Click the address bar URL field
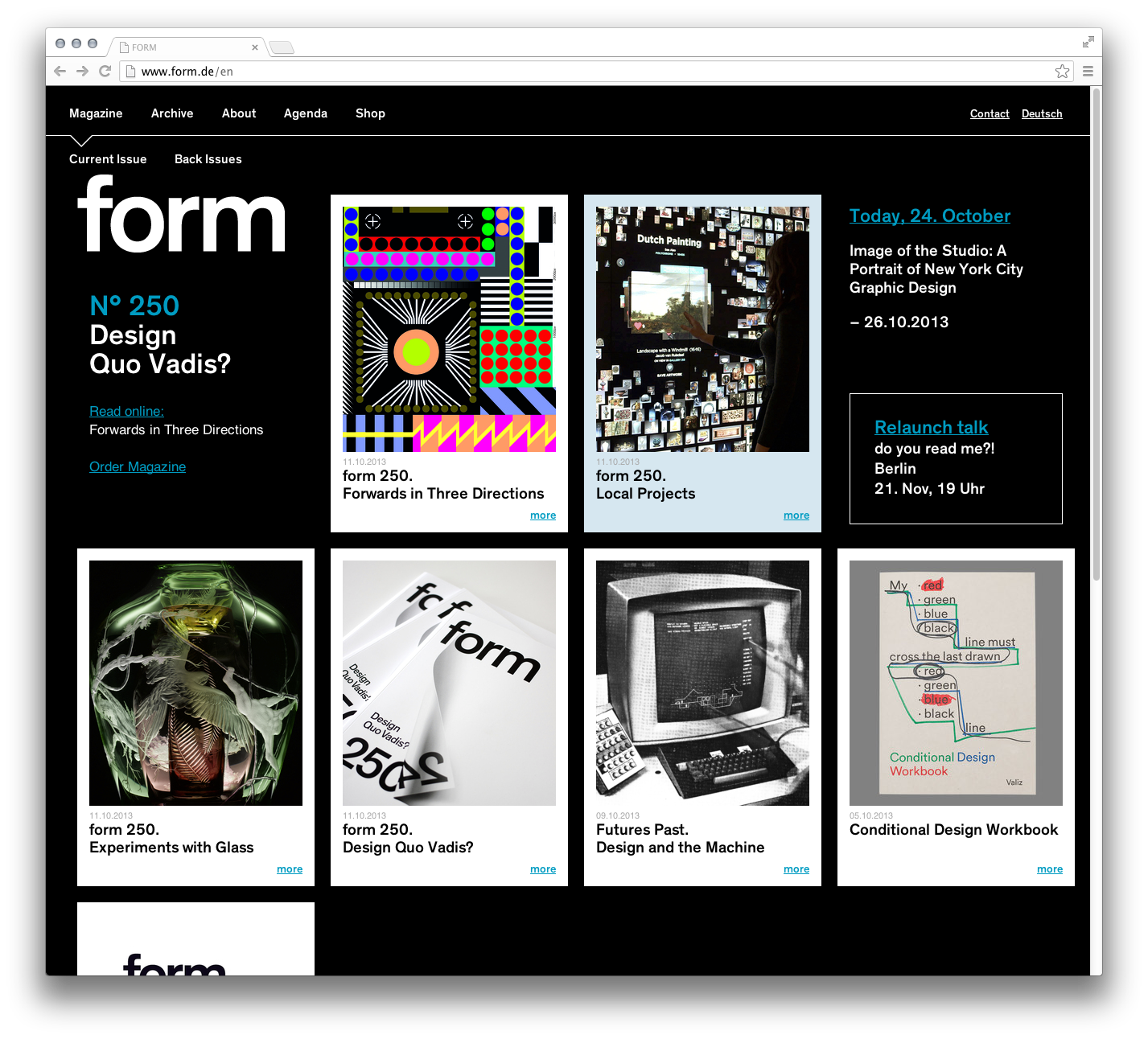The width and height of the screenshot is (1148, 1039). pos(563,71)
